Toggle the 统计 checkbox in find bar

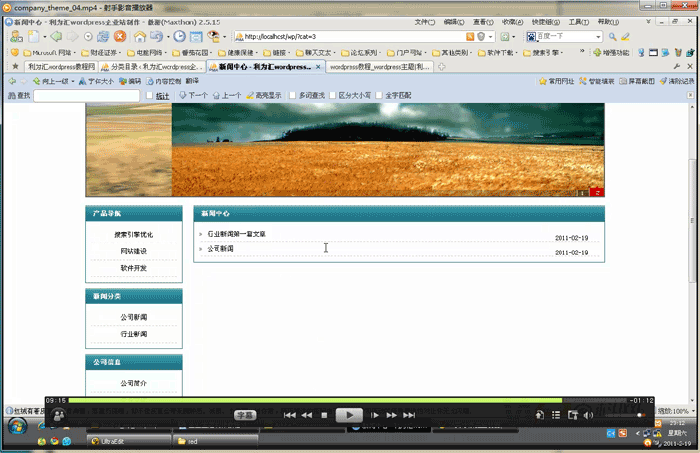pyautogui.click(x=150, y=96)
